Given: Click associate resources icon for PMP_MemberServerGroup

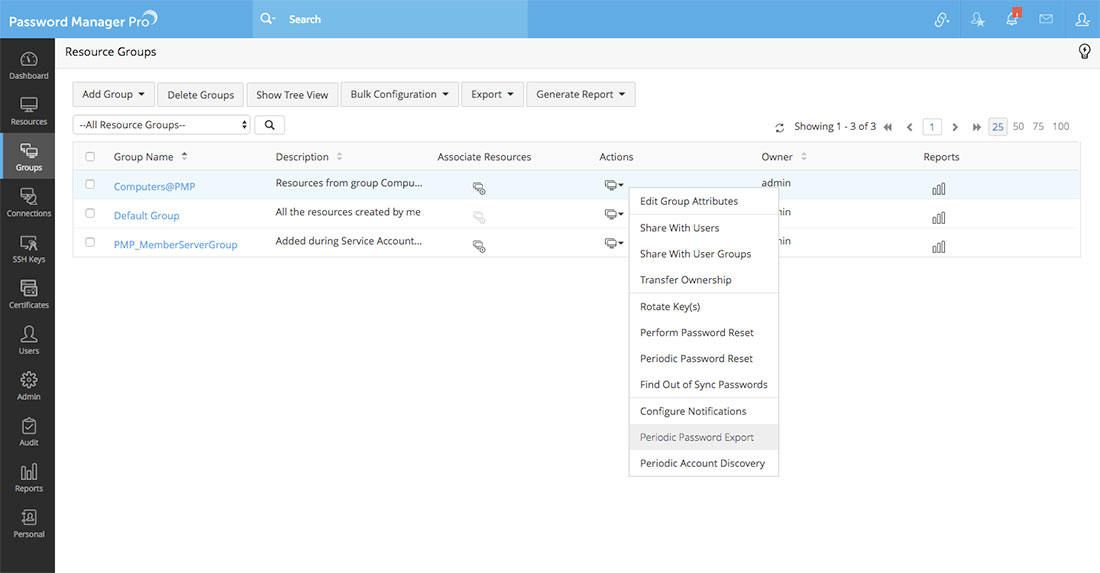Looking at the screenshot, I should coord(479,246).
